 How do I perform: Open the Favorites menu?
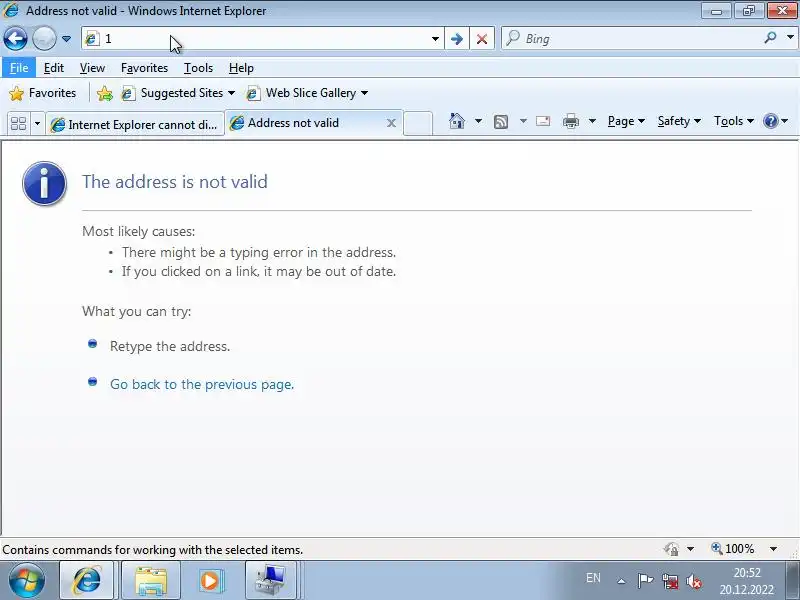coord(144,68)
